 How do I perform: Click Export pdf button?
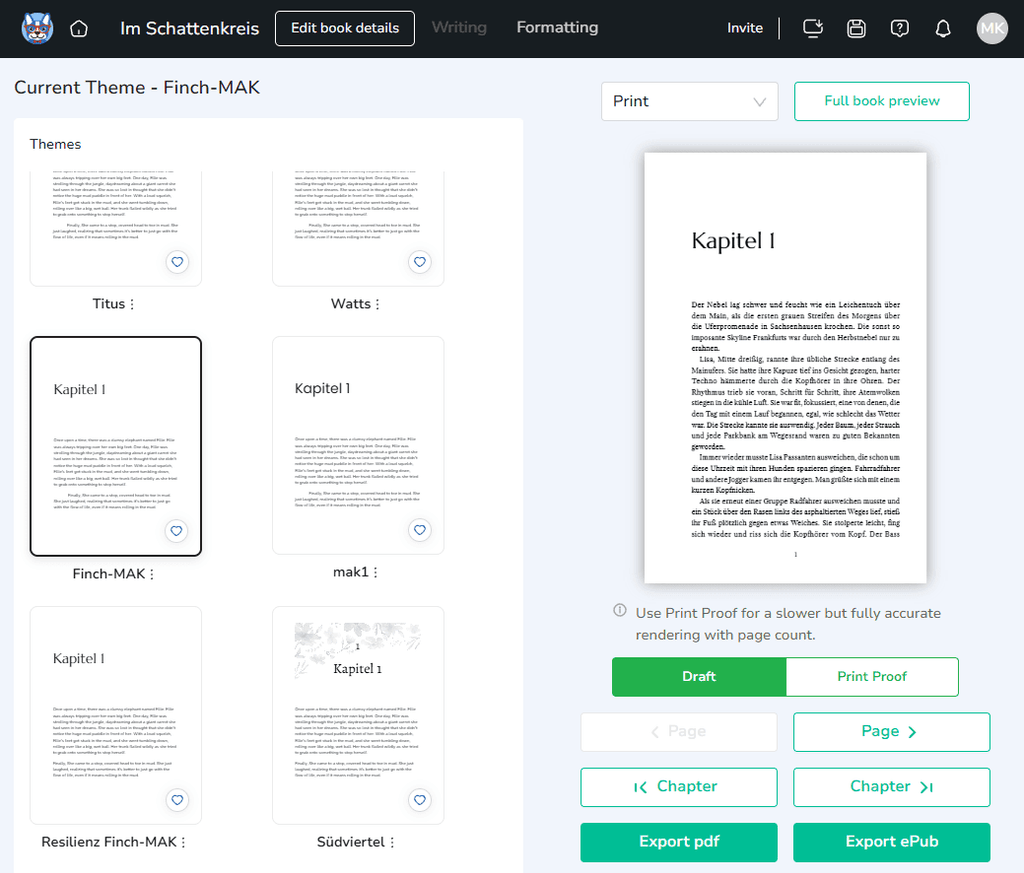click(x=679, y=842)
